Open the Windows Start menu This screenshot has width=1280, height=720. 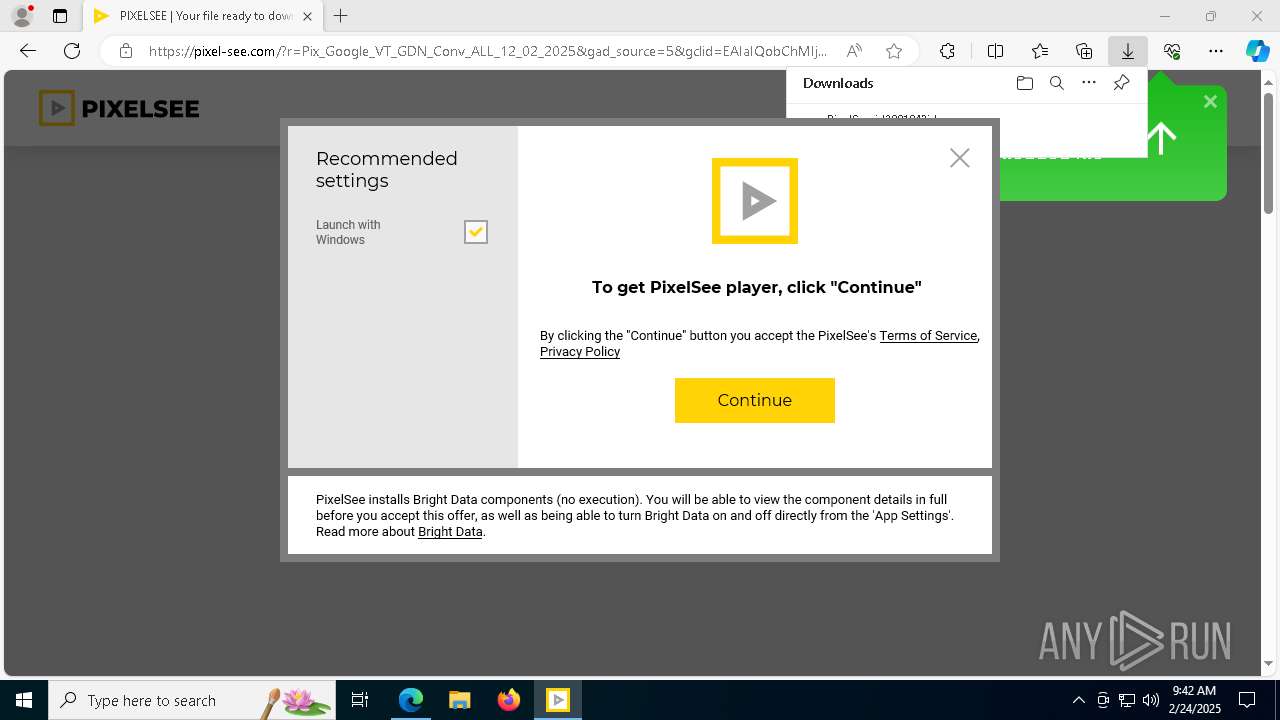click(24, 700)
